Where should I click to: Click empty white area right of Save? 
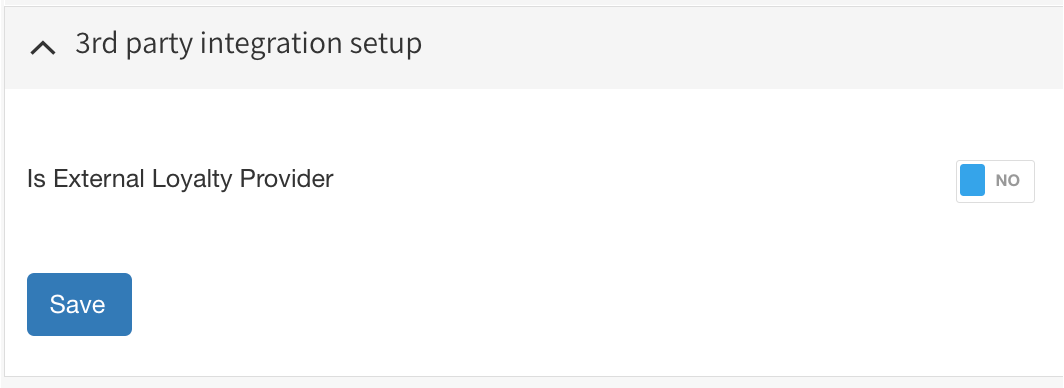[x=543, y=305]
